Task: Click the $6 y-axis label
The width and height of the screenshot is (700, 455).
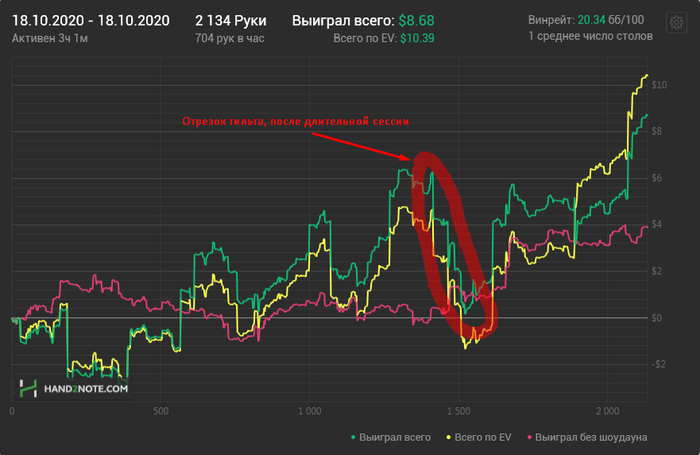Action: (x=656, y=178)
